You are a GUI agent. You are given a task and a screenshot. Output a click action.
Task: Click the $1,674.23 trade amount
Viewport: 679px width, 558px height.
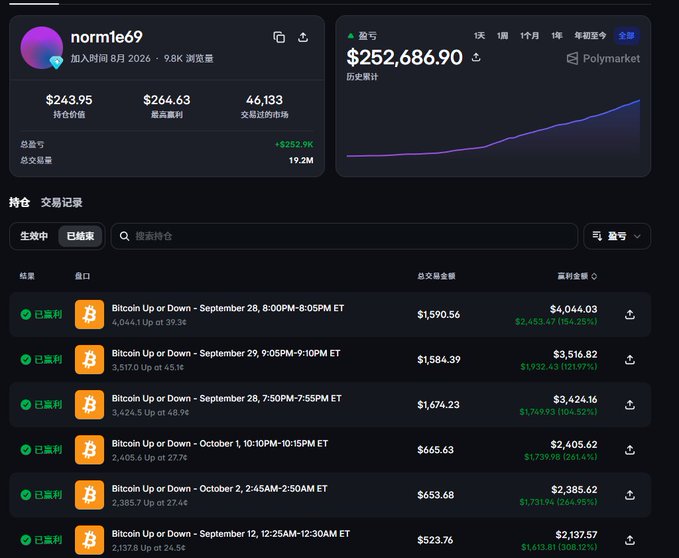438,404
